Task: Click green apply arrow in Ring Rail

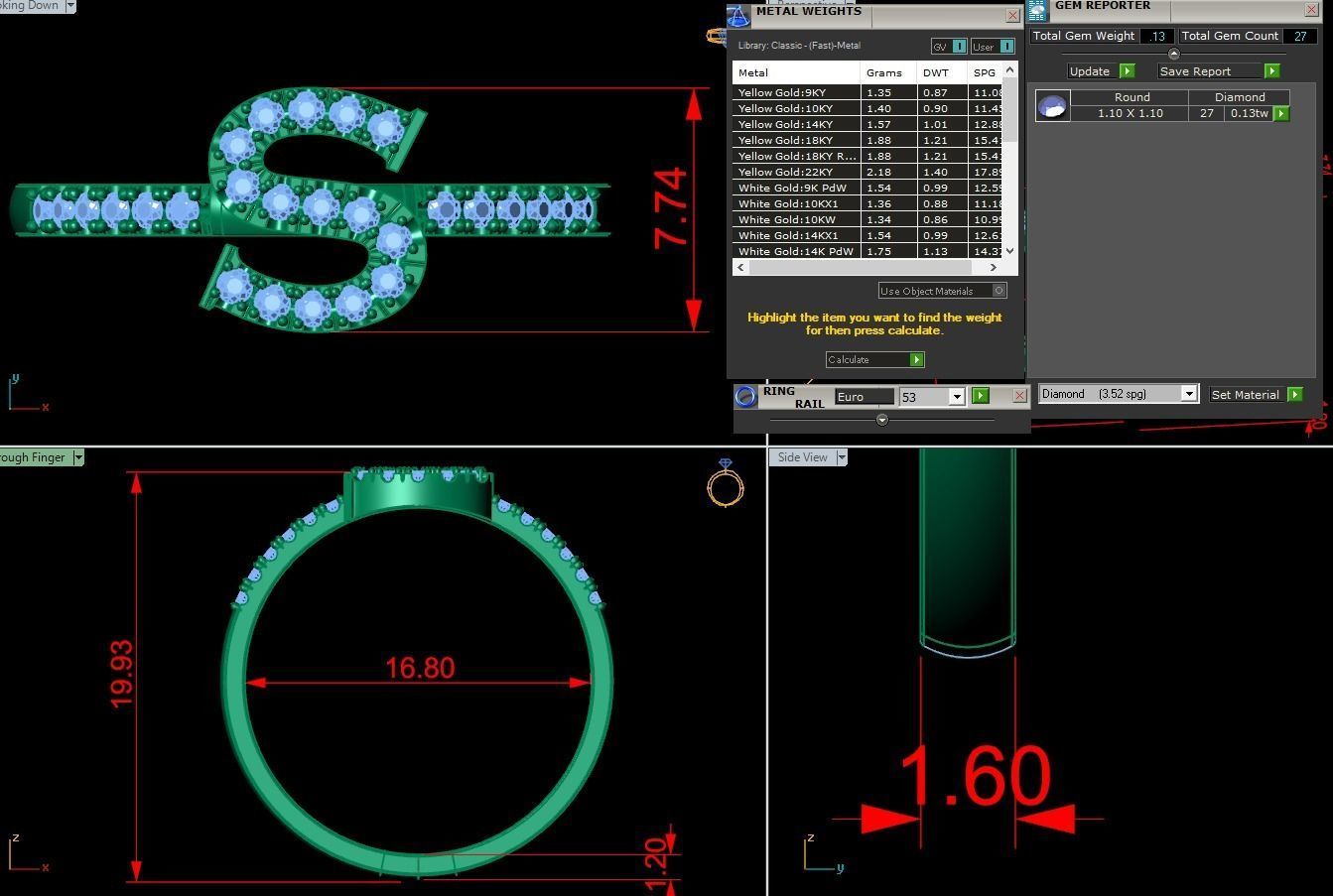Action: (980, 396)
